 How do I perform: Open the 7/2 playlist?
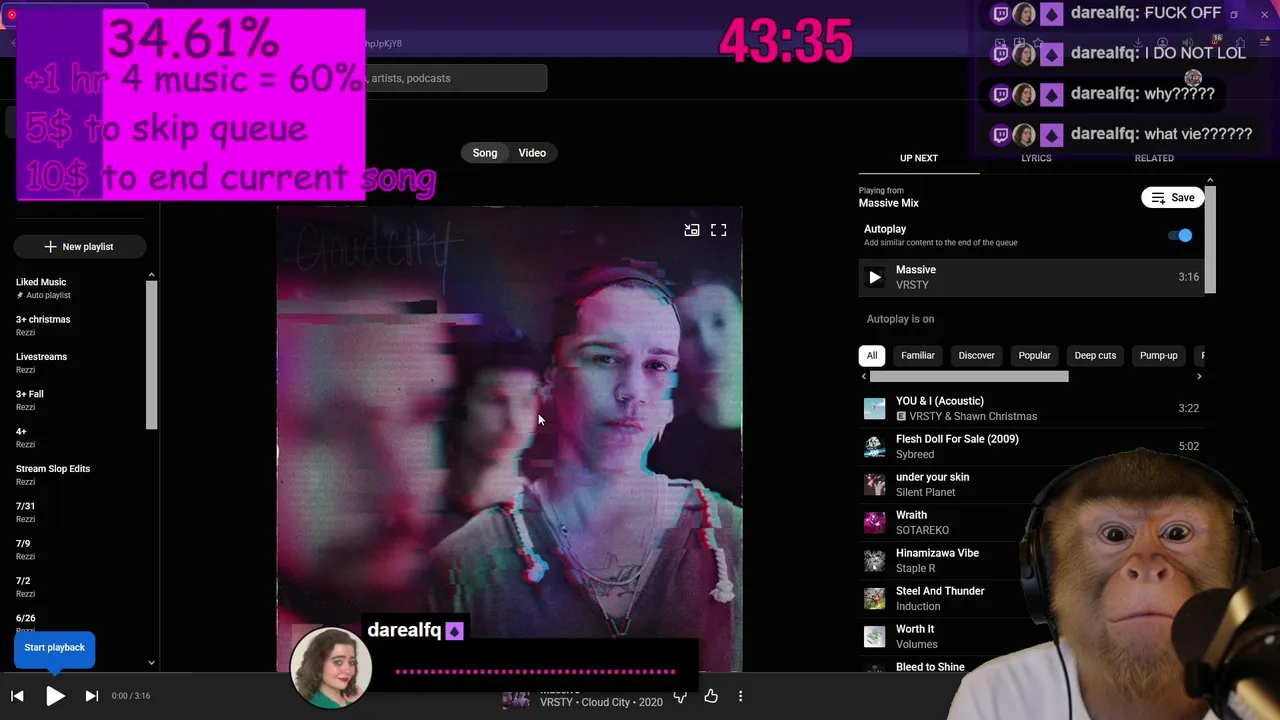coord(22,581)
